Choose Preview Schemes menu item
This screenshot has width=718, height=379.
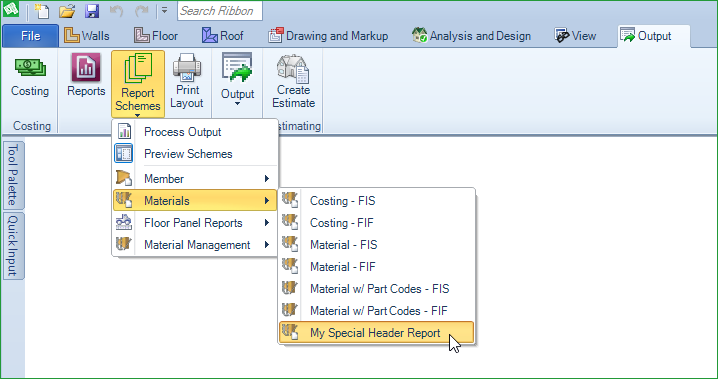195,154
